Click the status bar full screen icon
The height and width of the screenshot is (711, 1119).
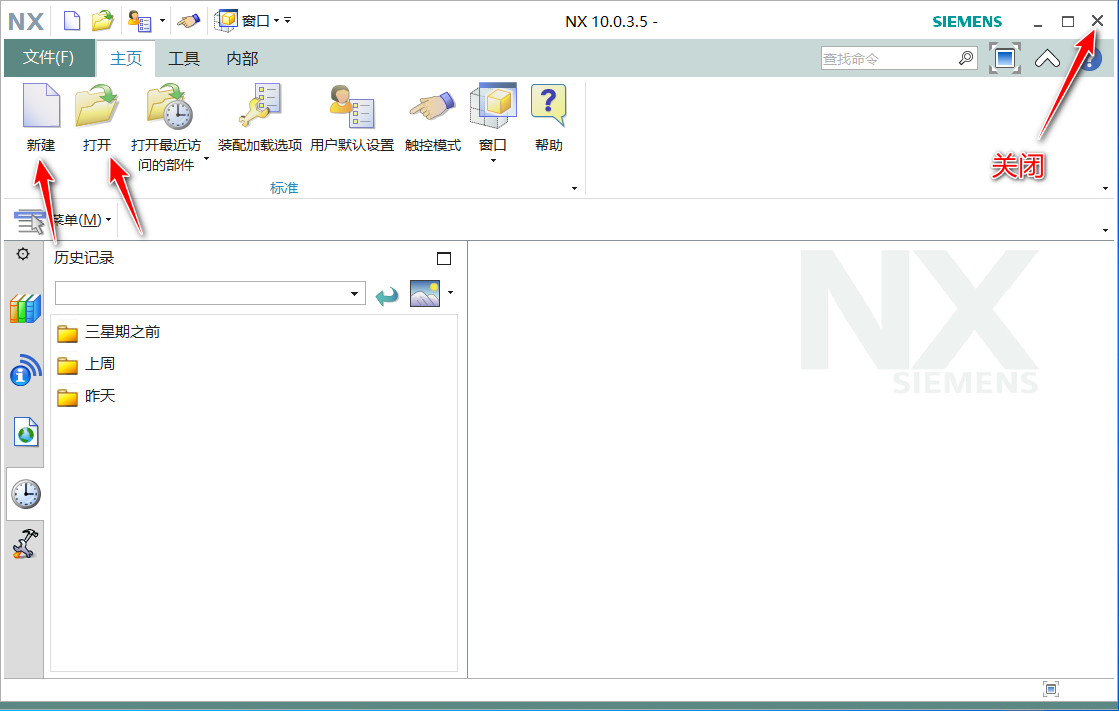pyautogui.click(x=1050, y=689)
